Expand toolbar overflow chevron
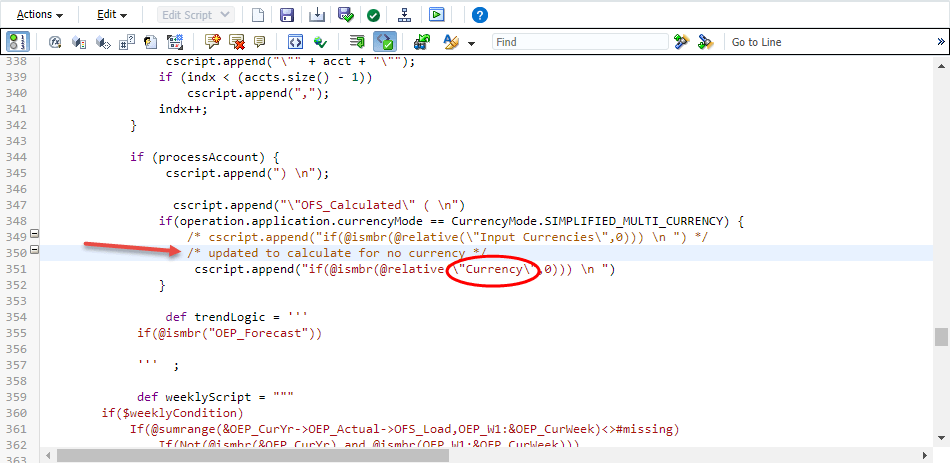 [x=940, y=42]
